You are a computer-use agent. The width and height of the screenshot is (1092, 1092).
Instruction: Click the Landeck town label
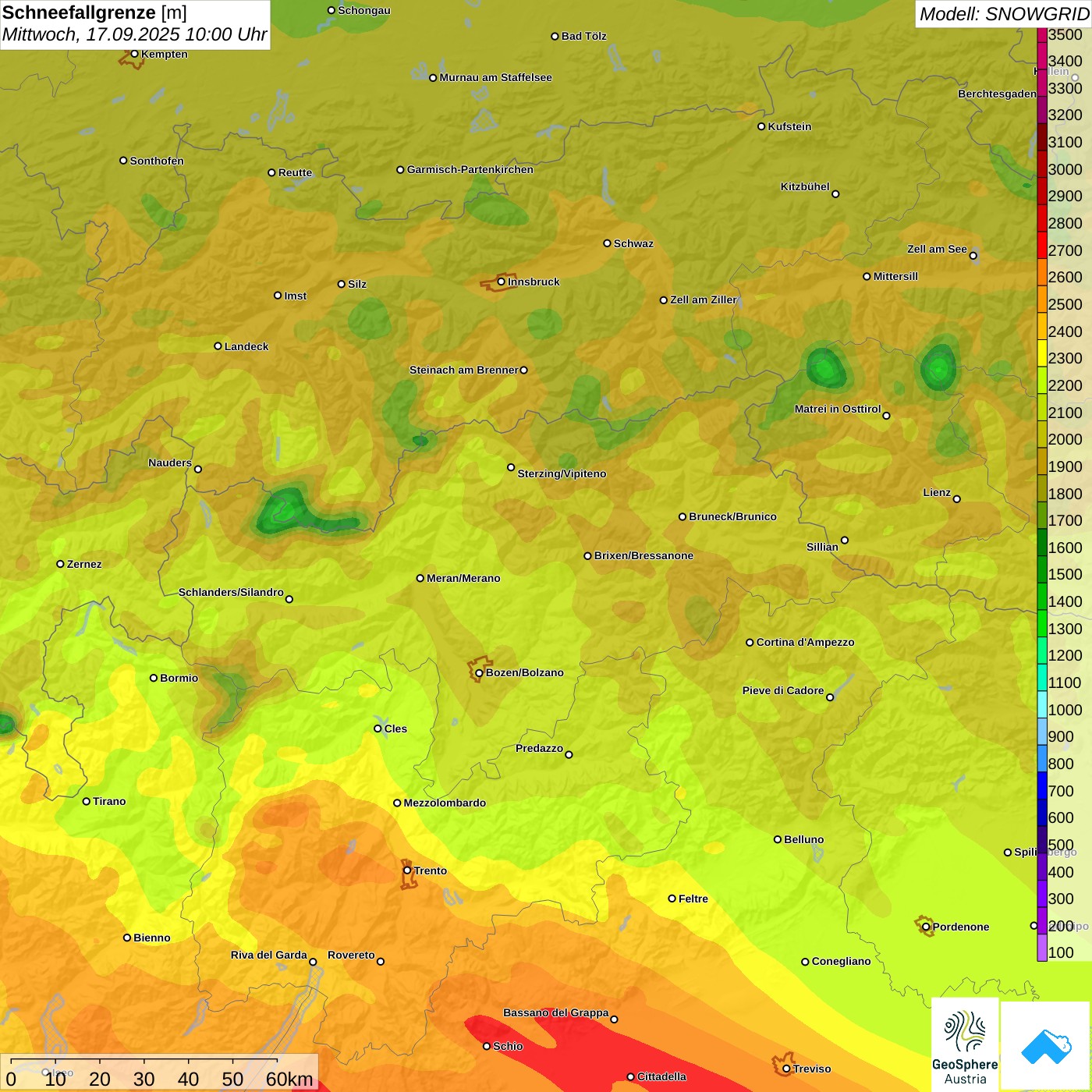[246, 346]
